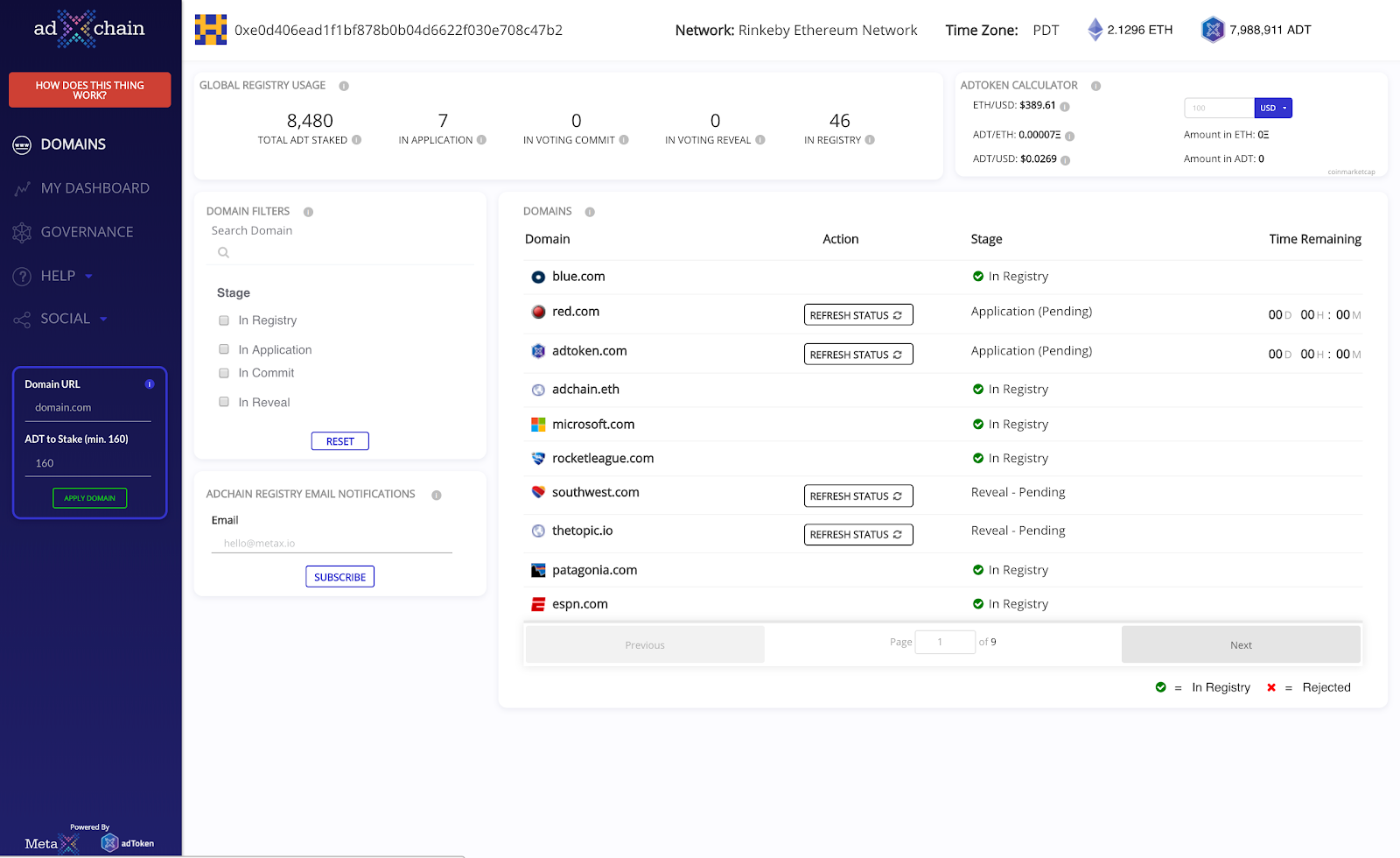Click the Subscribe button
The height and width of the screenshot is (858, 1400).
[339, 577]
